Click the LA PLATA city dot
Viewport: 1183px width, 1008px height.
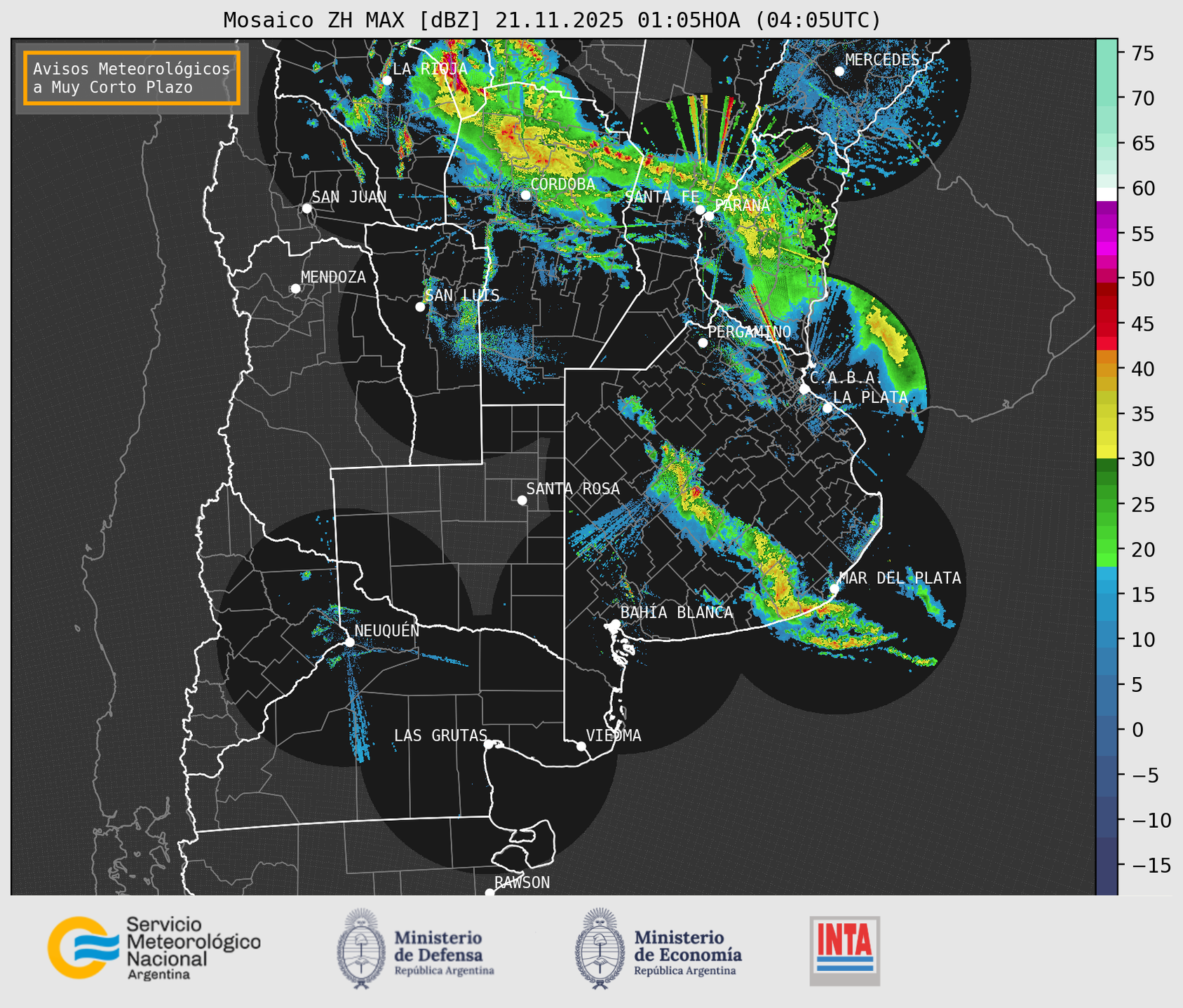pos(827,408)
